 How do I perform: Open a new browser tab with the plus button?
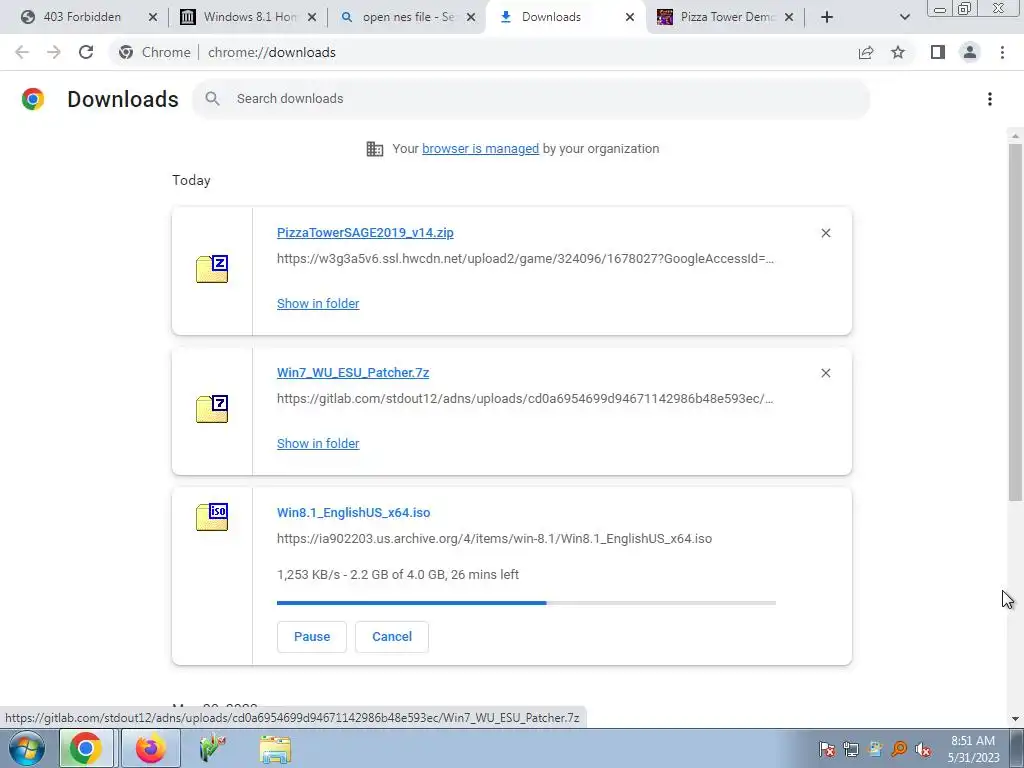827,17
